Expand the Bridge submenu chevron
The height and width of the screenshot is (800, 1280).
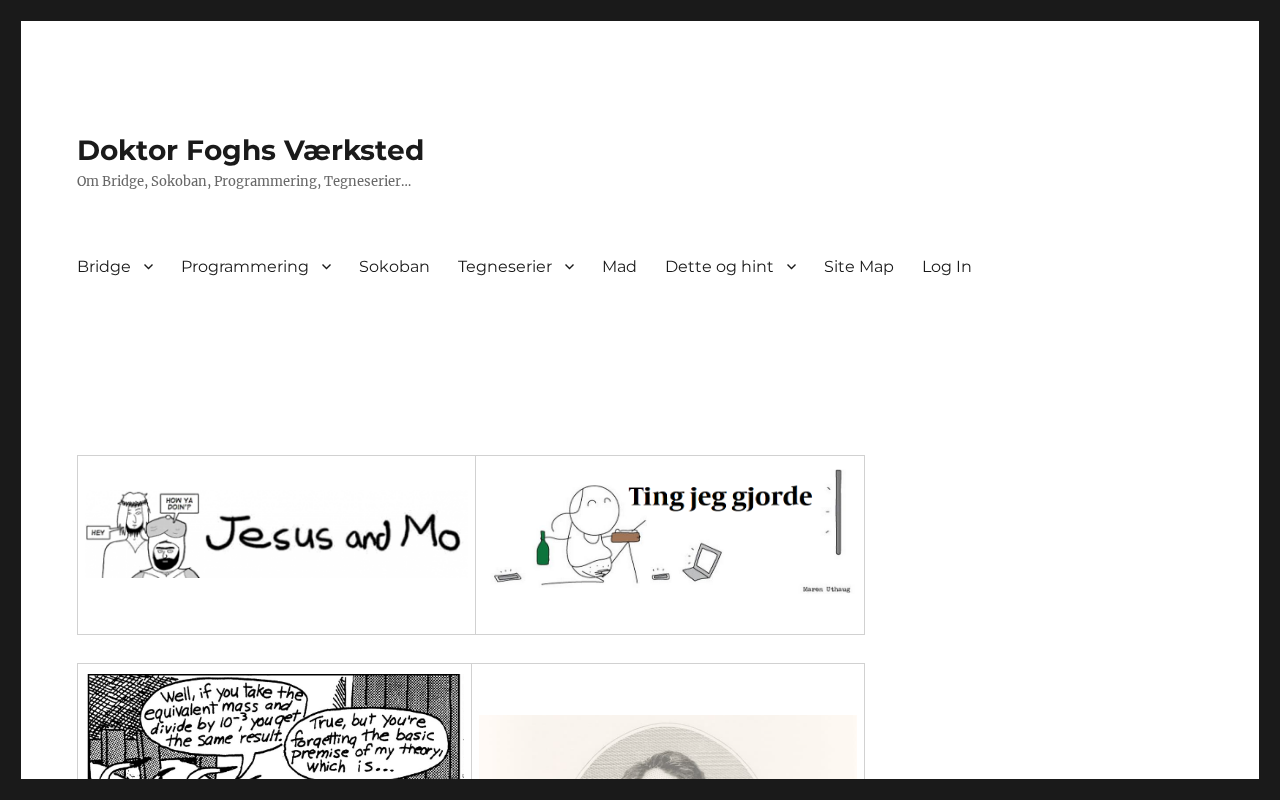point(148,266)
